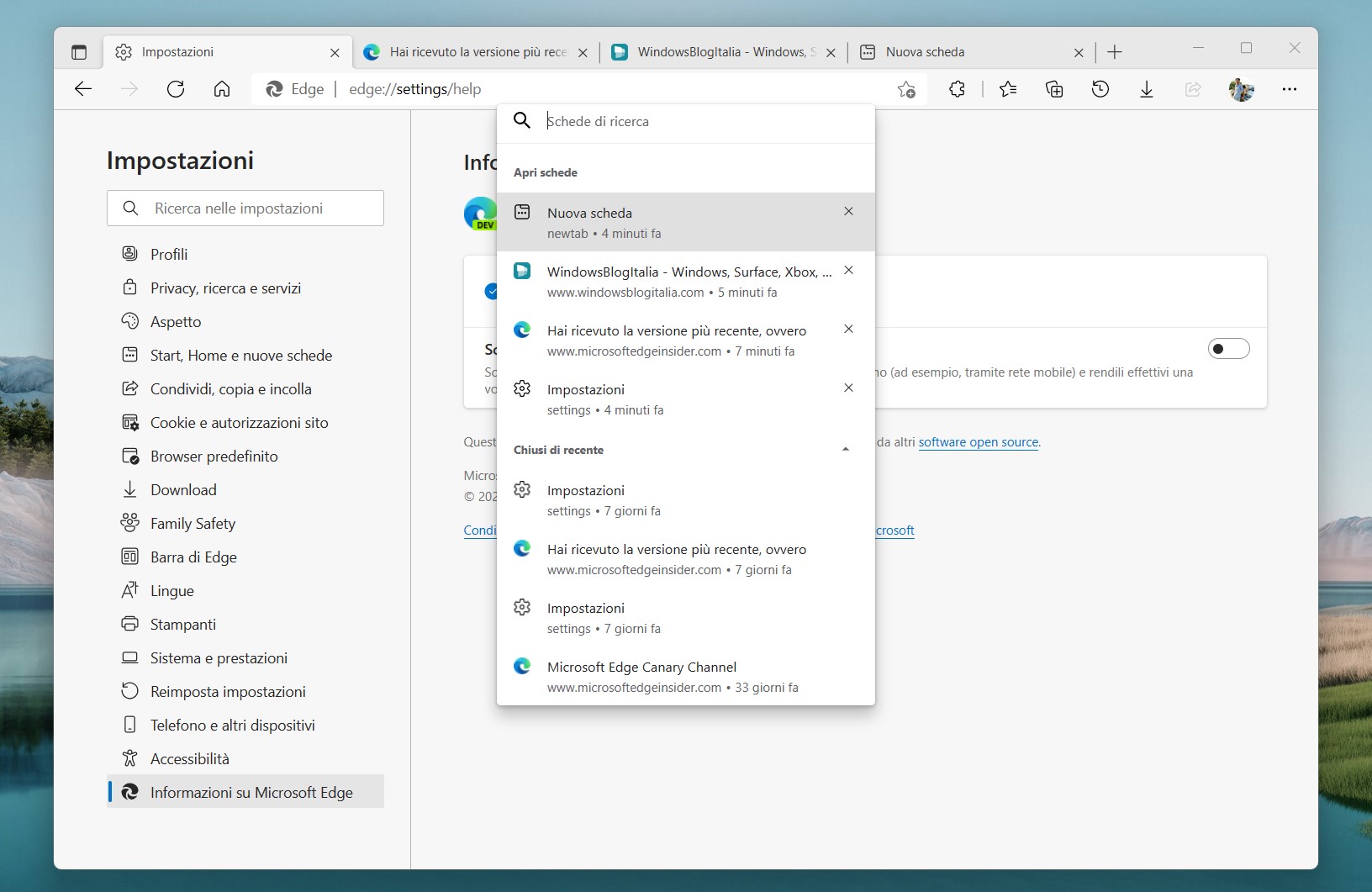
Task: Open the Extensions puzzle icon
Action: coord(957,89)
